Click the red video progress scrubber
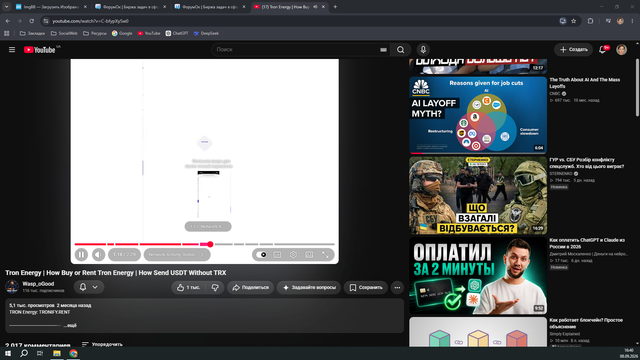The image size is (640, 360). 210,244
